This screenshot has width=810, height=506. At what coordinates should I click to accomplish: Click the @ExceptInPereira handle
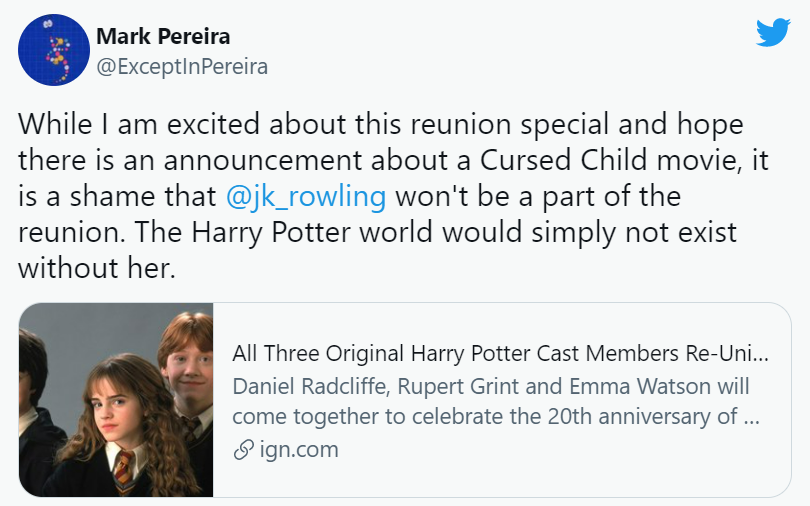pyautogui.click(x=181, y=67)
